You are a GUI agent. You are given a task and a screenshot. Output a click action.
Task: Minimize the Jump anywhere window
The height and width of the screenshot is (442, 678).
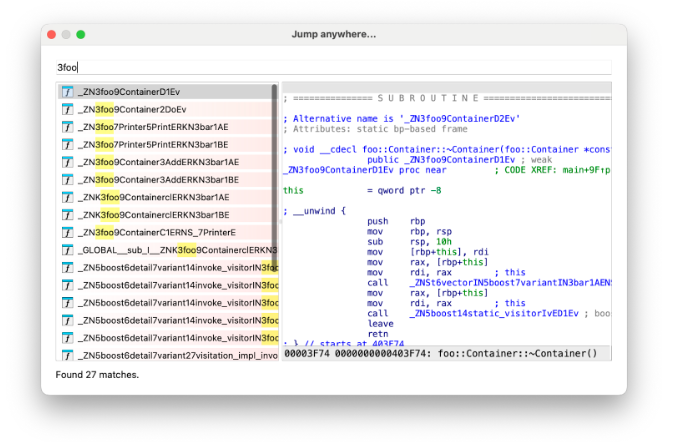click(x=66, y=34)
